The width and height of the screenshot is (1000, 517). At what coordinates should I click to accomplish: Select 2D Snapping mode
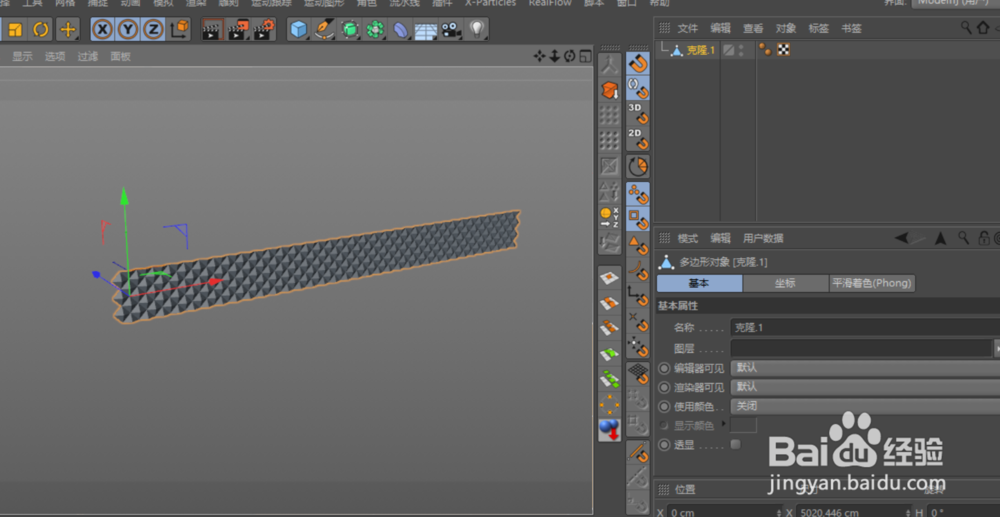638,138
